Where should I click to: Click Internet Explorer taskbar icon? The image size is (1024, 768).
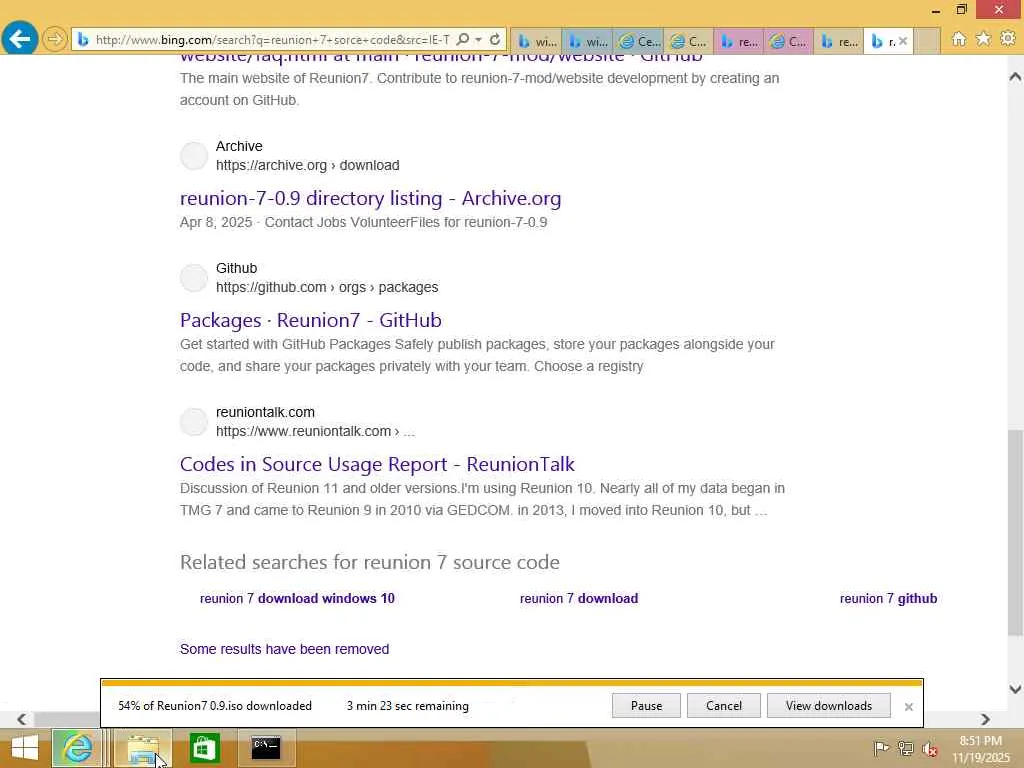[76, 748]
